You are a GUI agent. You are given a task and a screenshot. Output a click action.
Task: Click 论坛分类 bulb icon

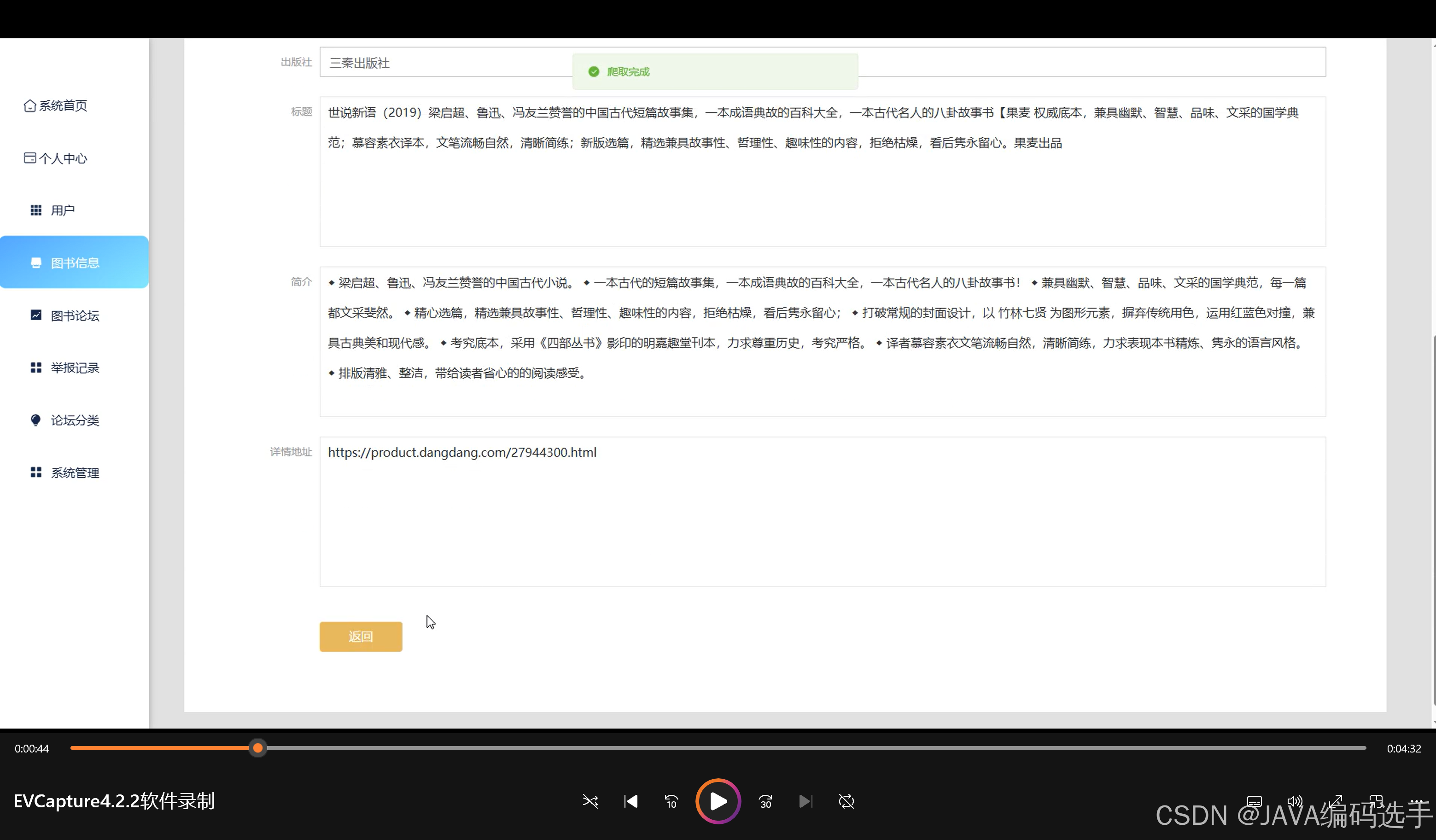pos(36,420)
